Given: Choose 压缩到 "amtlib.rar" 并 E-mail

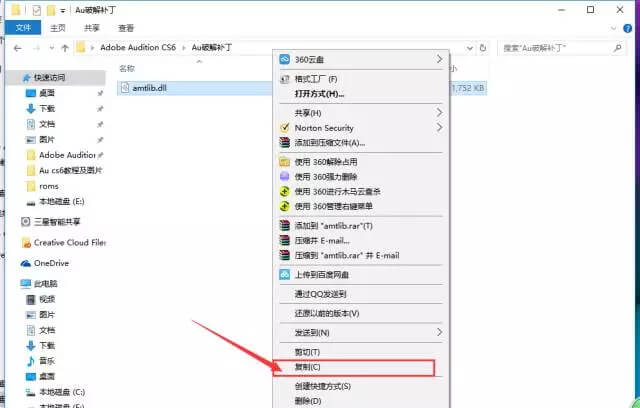Looking at the screenshot, I should [361, 255].
